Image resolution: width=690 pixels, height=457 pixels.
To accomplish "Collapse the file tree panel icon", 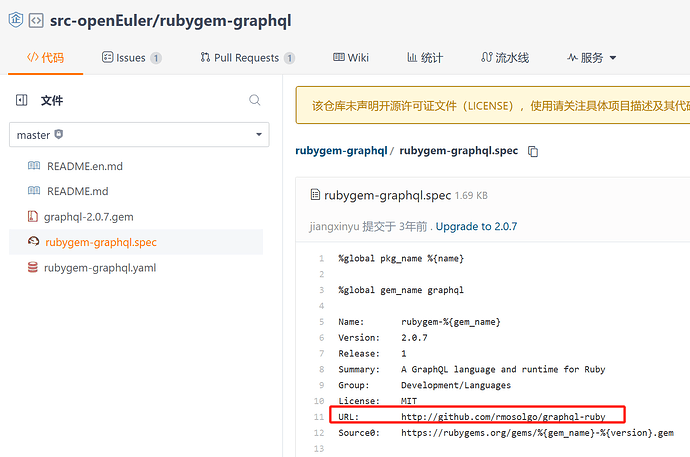I will pos(21,100).
